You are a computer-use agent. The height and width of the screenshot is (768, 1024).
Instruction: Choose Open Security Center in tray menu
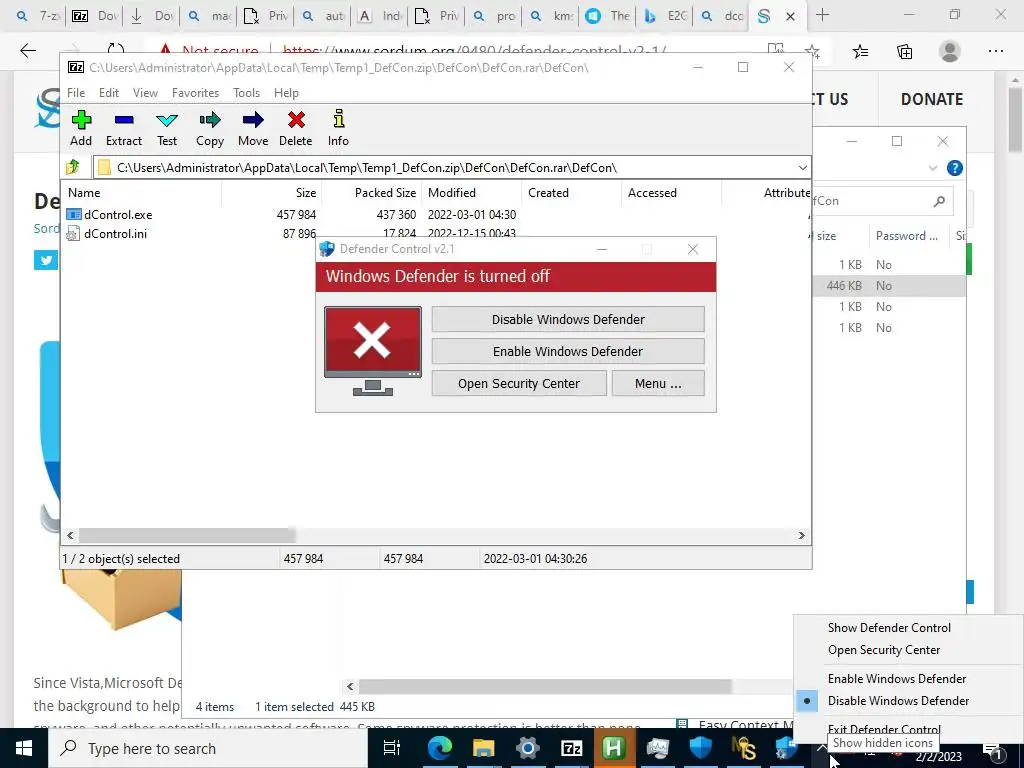click(x=884, y=650)
